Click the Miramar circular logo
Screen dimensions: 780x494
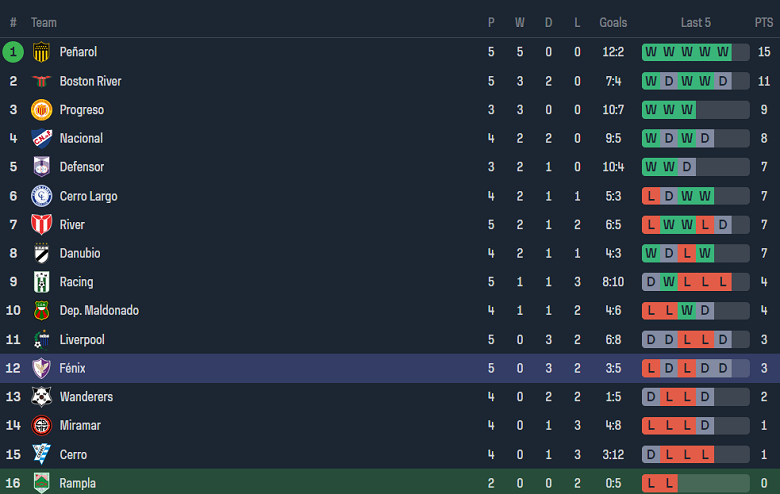(41, 425)
